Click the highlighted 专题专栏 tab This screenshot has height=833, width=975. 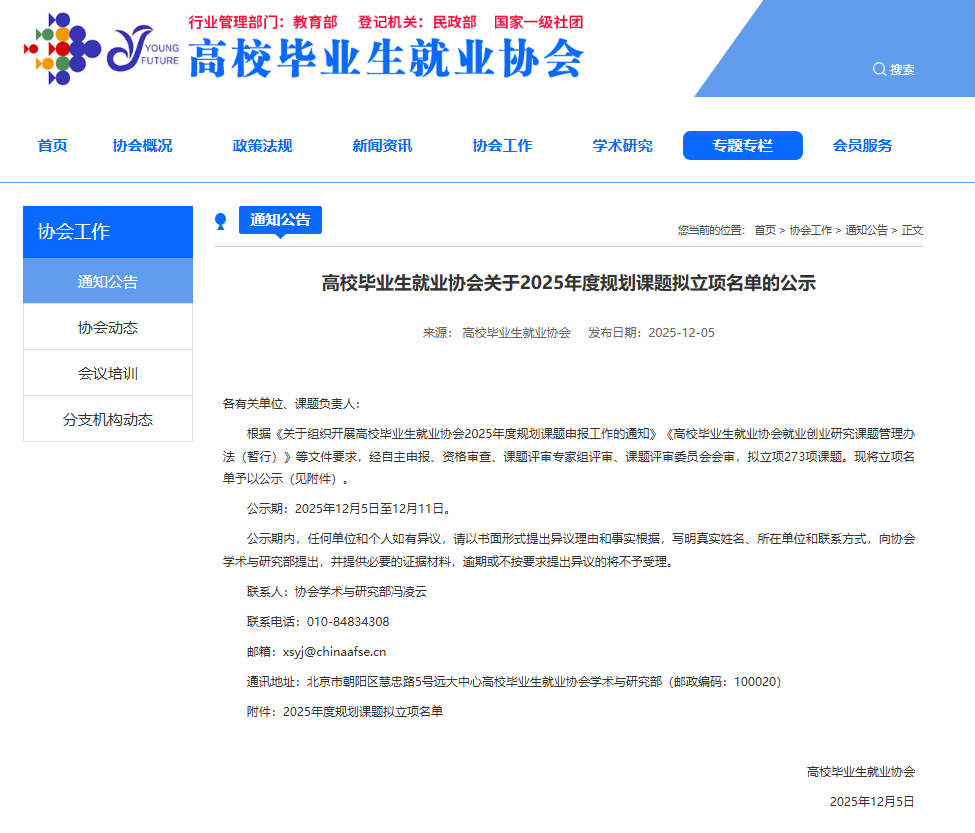[x=742, y=146]
